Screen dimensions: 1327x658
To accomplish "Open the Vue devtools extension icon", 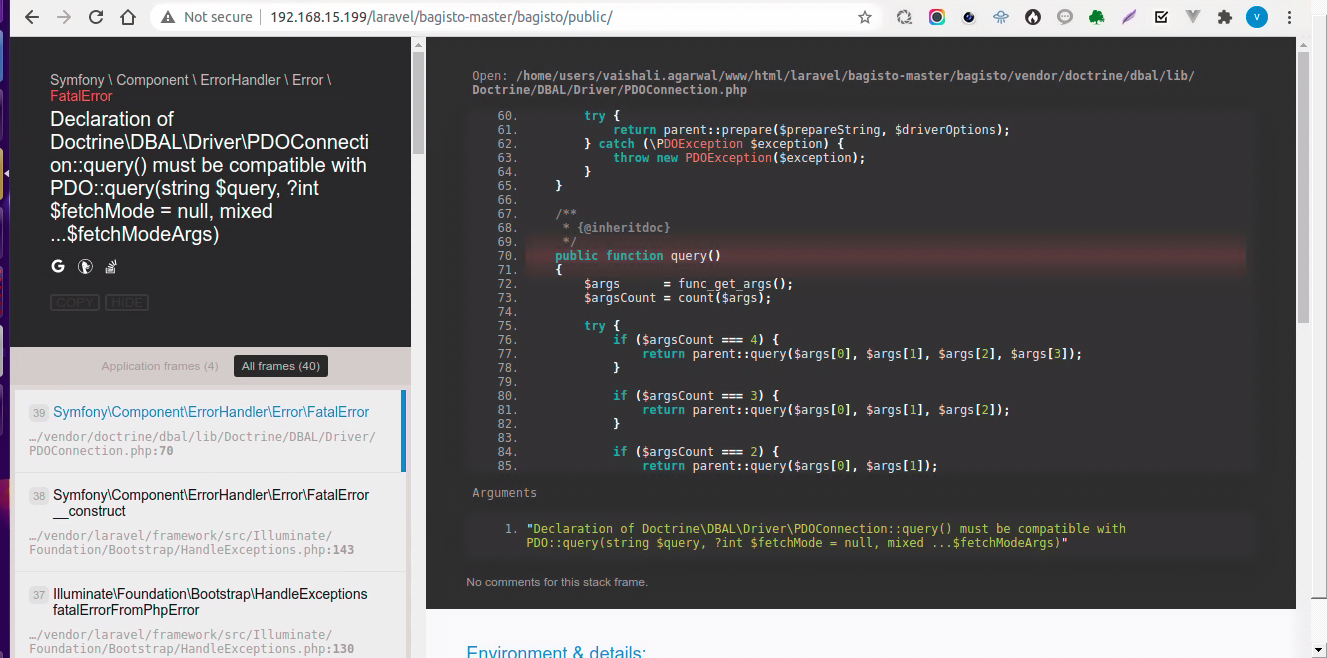I will pos(1193,17).
